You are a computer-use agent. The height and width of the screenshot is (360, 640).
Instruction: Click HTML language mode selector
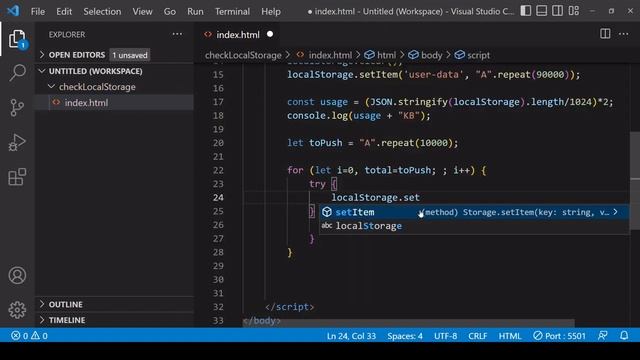point(510,336)
